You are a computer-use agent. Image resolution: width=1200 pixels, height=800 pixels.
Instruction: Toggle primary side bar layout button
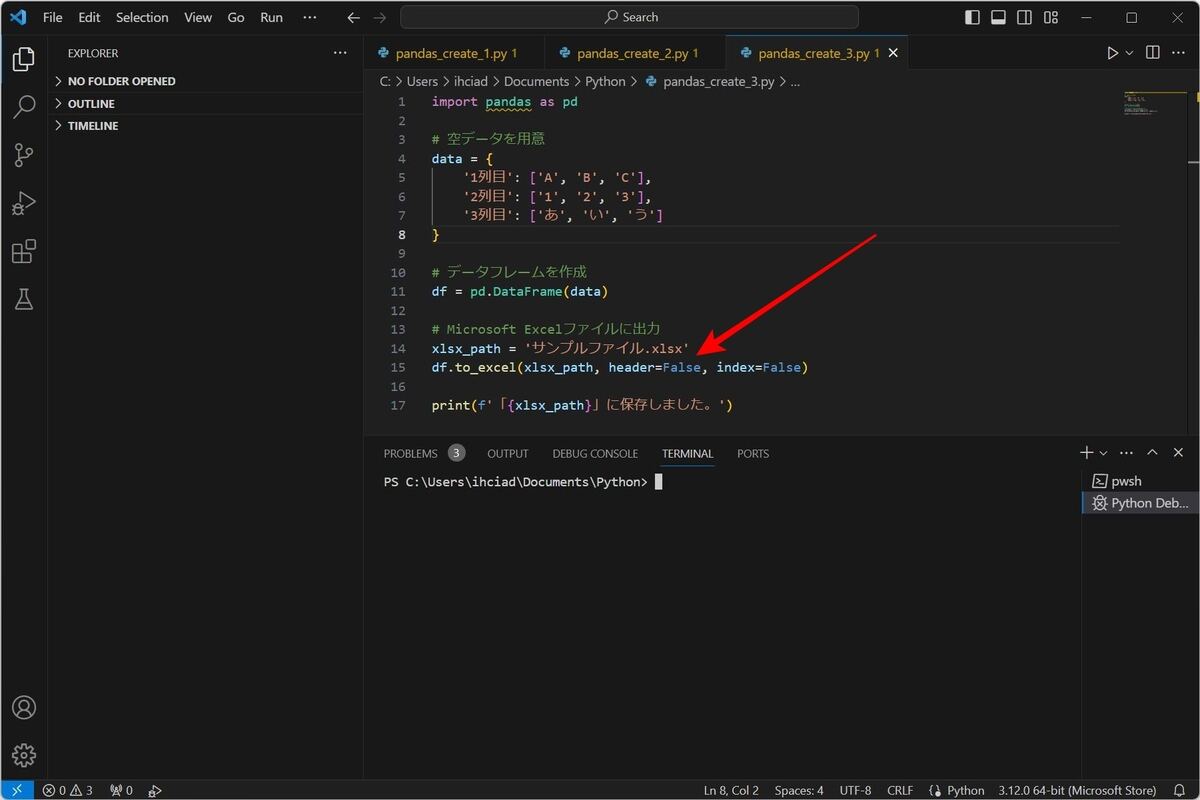coord(972,17)
